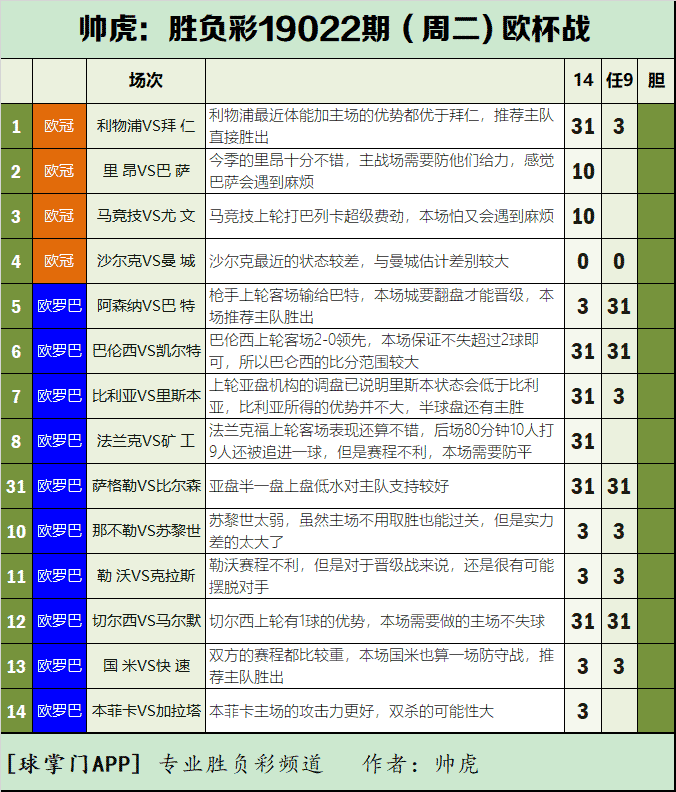Viewport: 676px width, 792px height.
Task: Click the footer text 作者:帅虎
Action: (420, 763)
